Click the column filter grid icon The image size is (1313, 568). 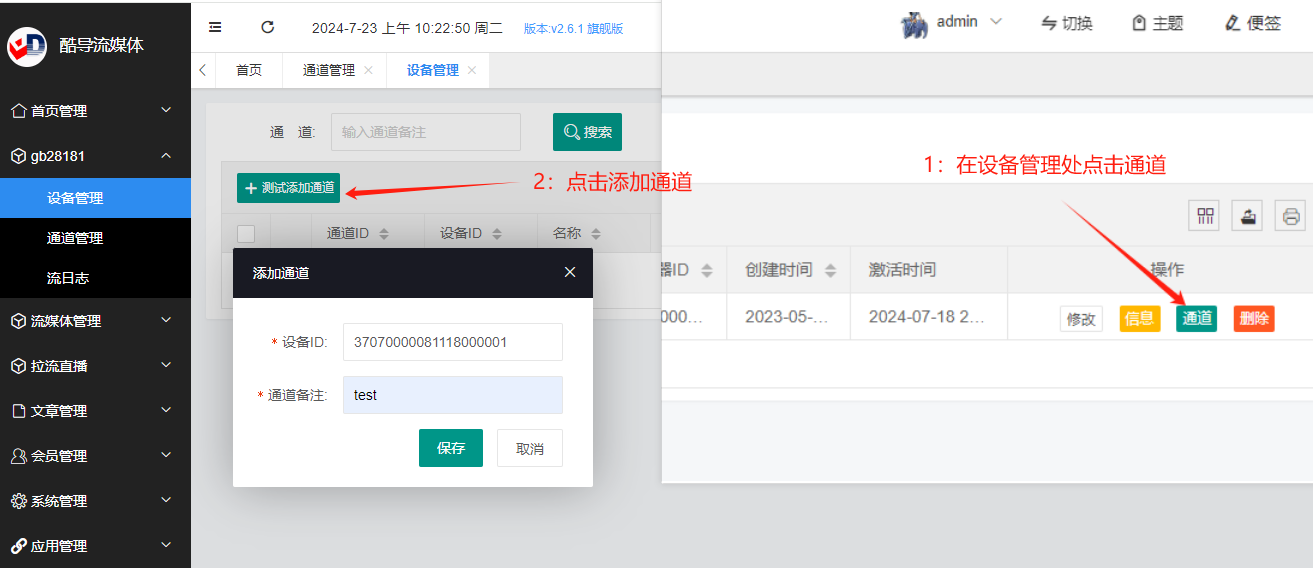tap(1207, 216)
